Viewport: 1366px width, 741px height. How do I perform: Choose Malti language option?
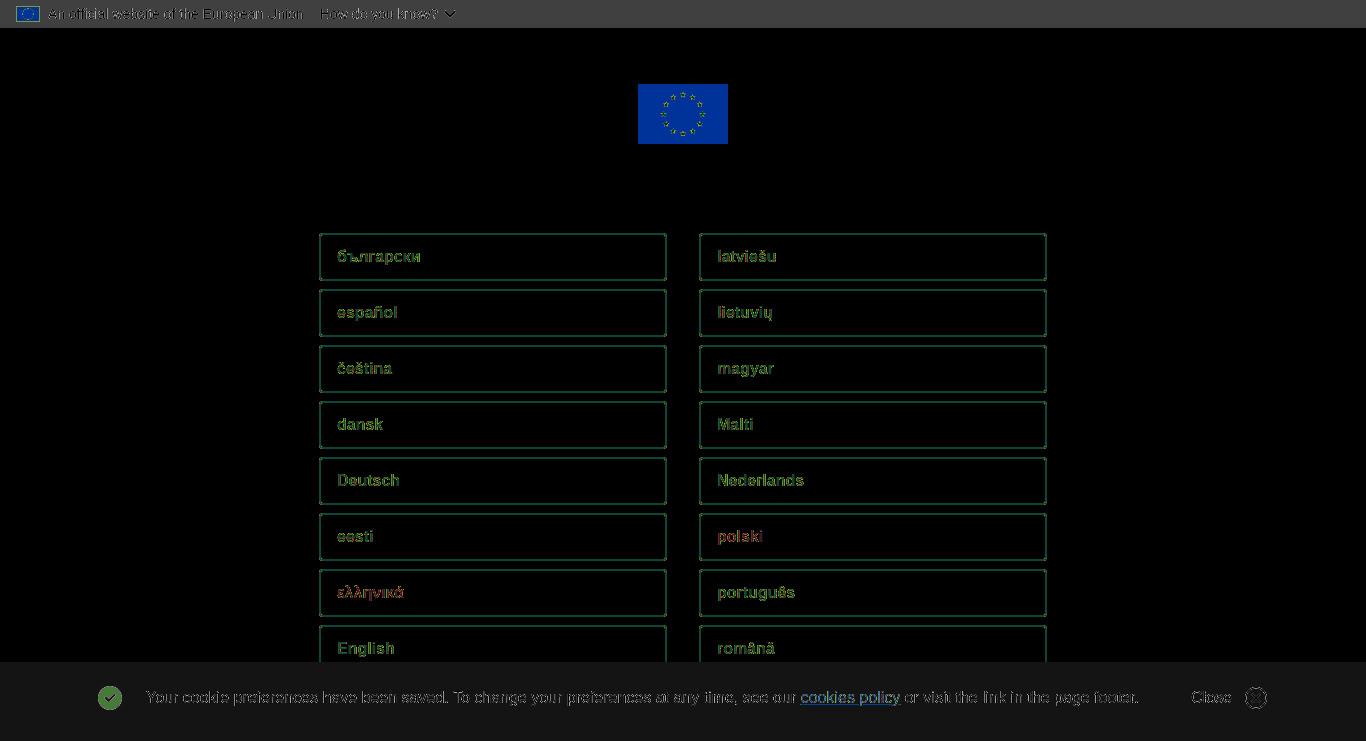[873, 425]
